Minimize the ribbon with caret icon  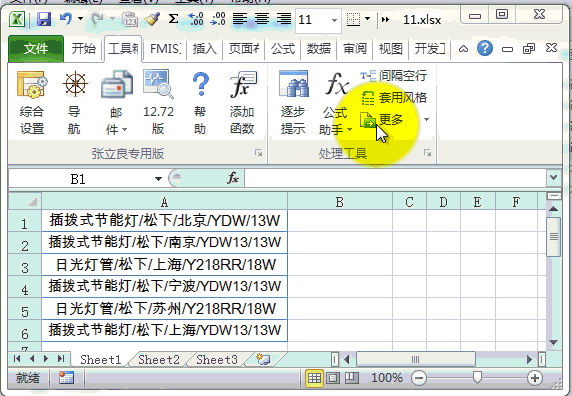[463, 48]
